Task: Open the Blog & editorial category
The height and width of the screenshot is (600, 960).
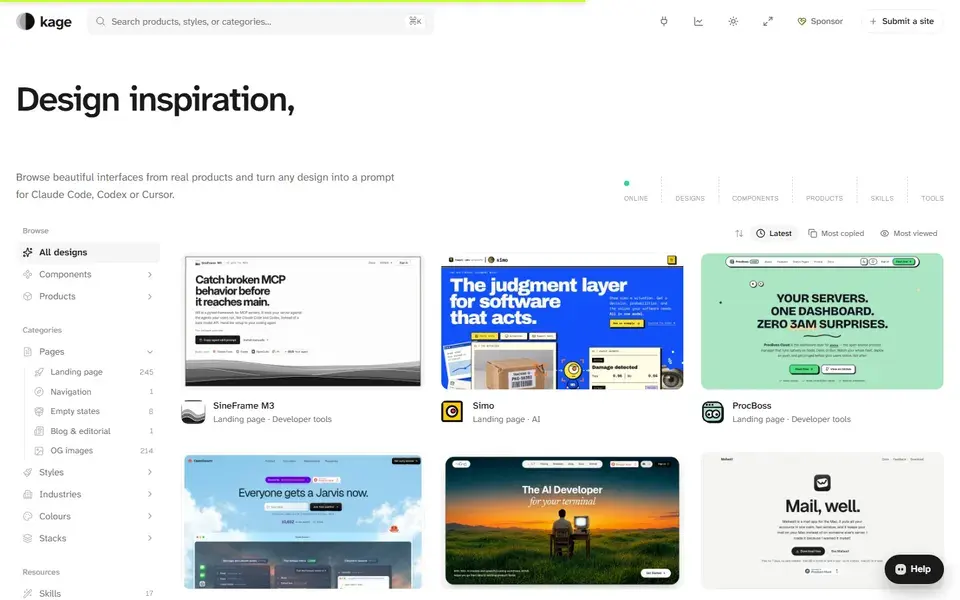Action: tap(94, 431)
